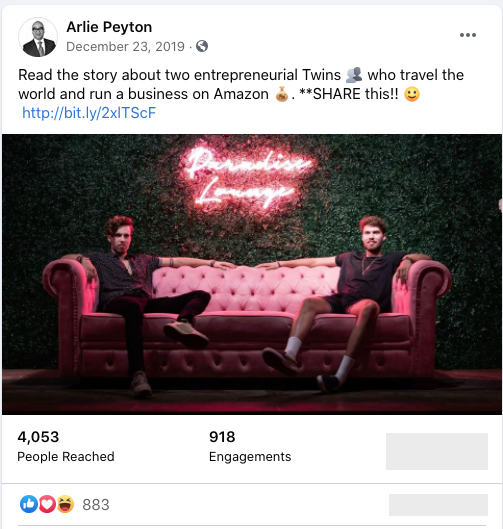Click the heart Love reaction icon
The height and width of the screenshot is (529, 503).
click(47, 504)
